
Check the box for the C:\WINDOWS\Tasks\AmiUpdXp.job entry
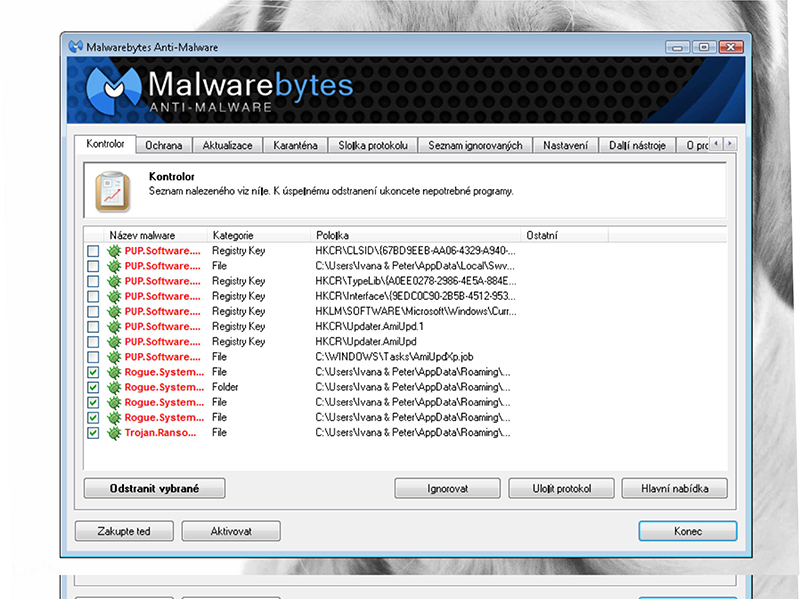[93, 357]
